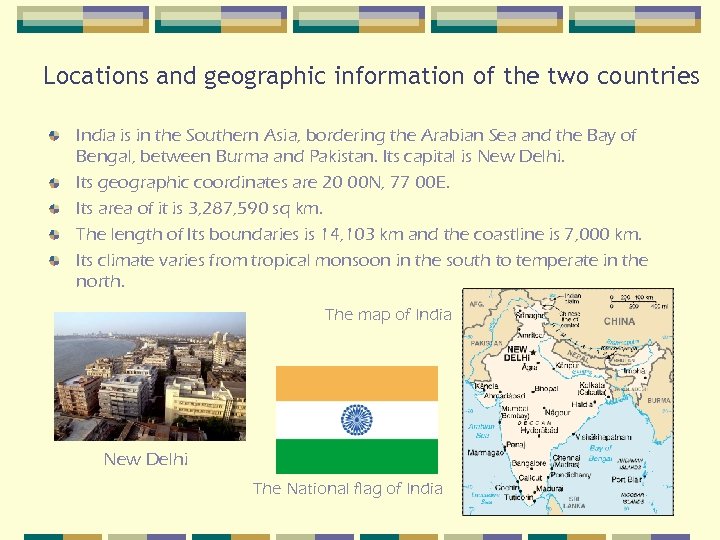Image resolution: width=720 pixels, height=540 pixels.
Task: Click the Hyderabad label on the map
Action: (539, 430)
